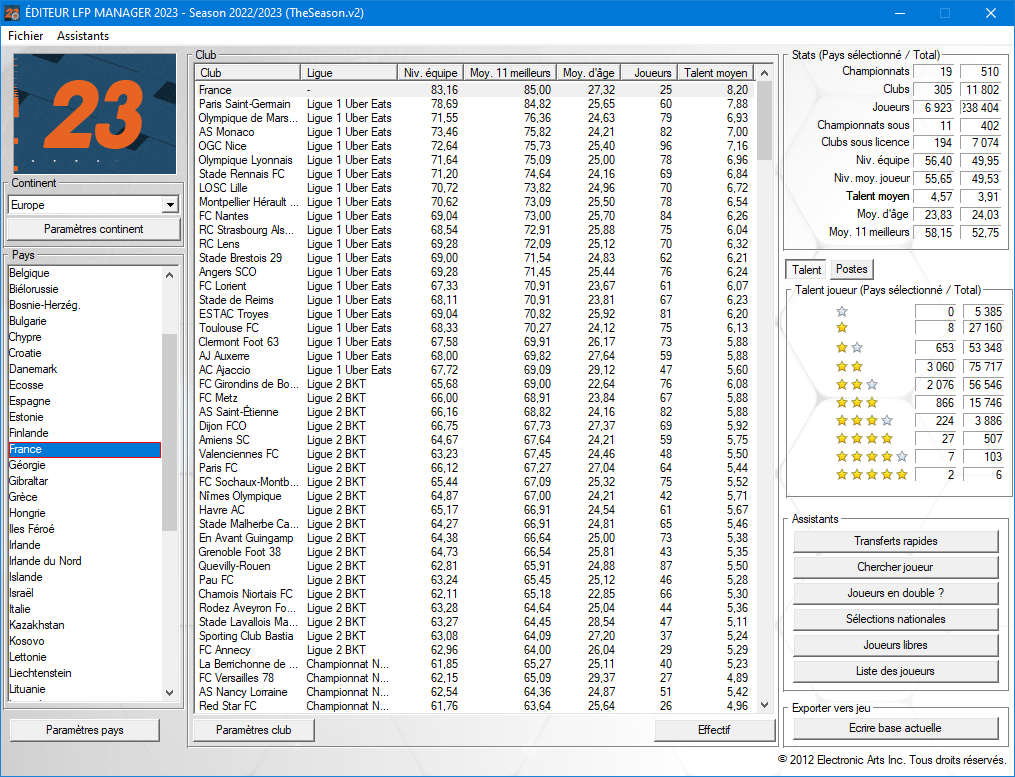
Task: Select the Toulouse FC club row
Action: (x=475, y=328)
